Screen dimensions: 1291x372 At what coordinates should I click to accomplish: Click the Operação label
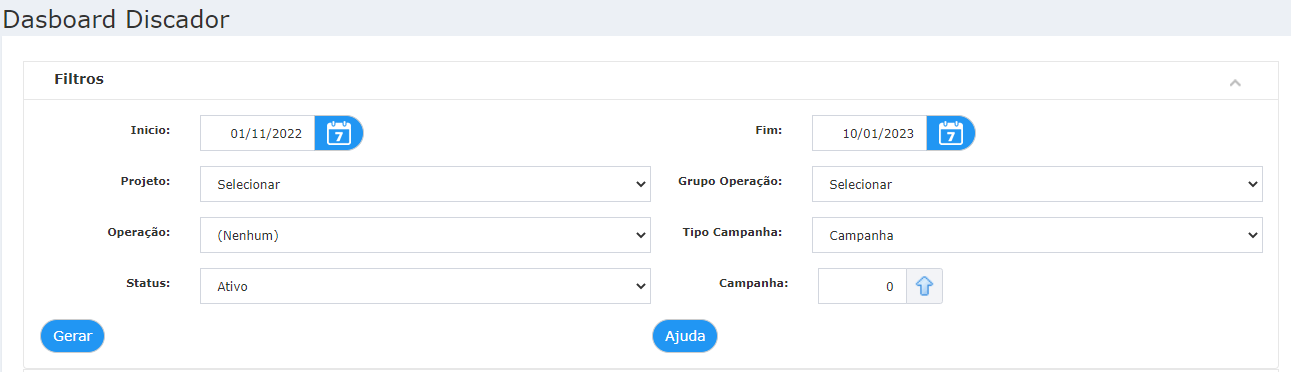pos(139,232)
